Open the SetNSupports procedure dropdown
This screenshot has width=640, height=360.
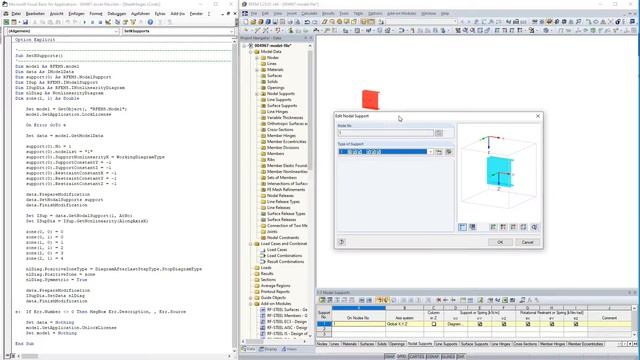(x=231, y=31)
